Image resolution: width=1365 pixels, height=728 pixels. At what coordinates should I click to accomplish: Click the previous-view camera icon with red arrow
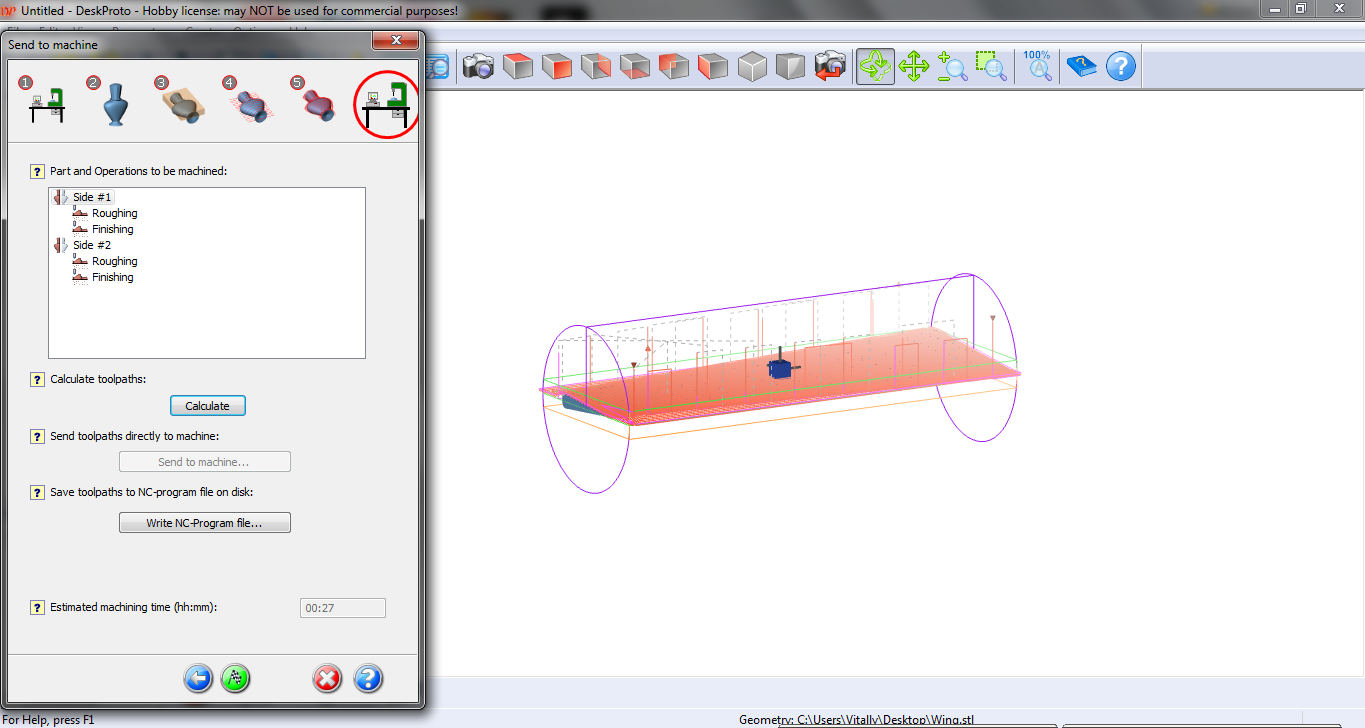(830, 66)
